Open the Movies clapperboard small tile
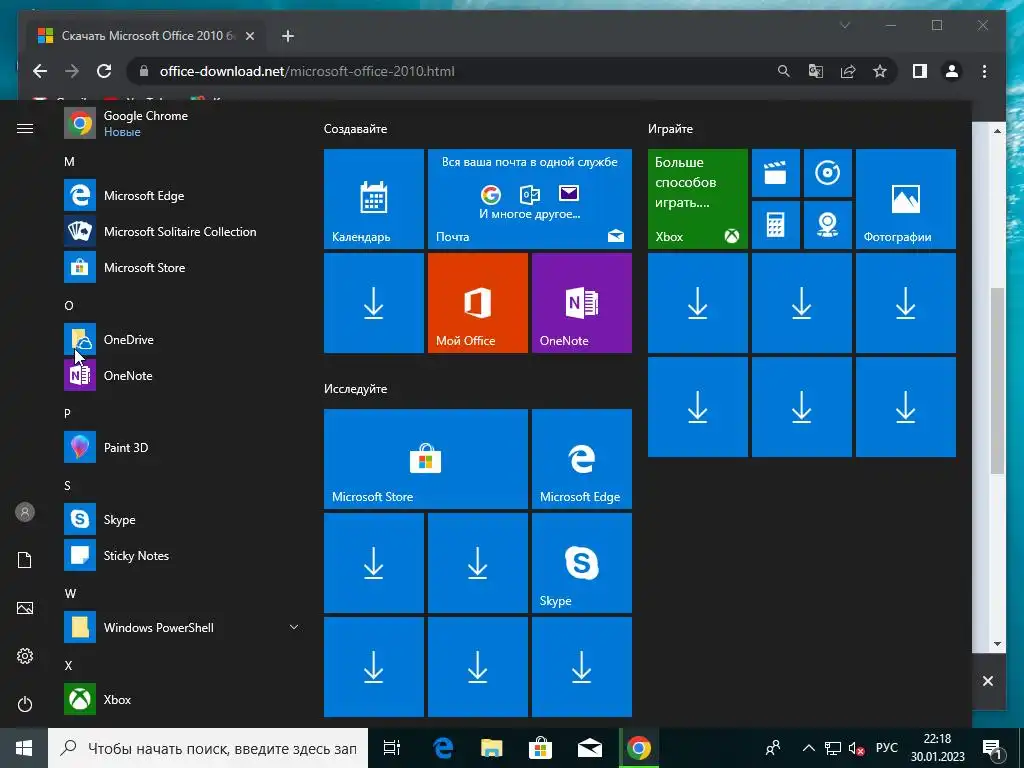Screen dimensions: 1024x768 click(x=776, y=173)
